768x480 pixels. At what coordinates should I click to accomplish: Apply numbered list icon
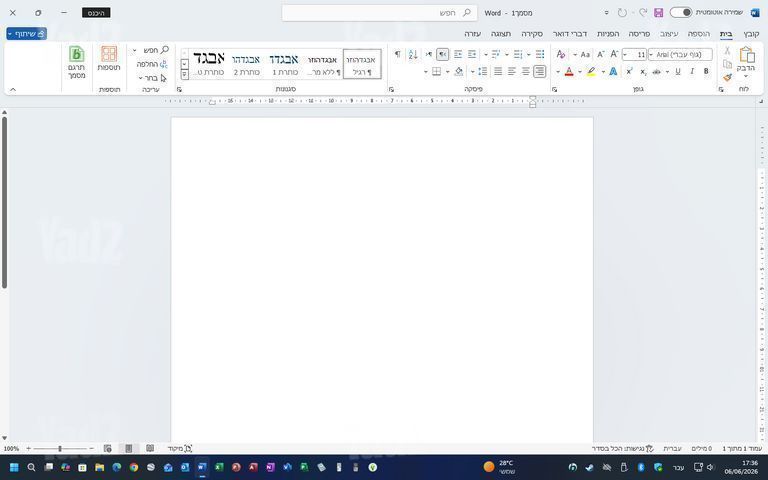point(518,54)
